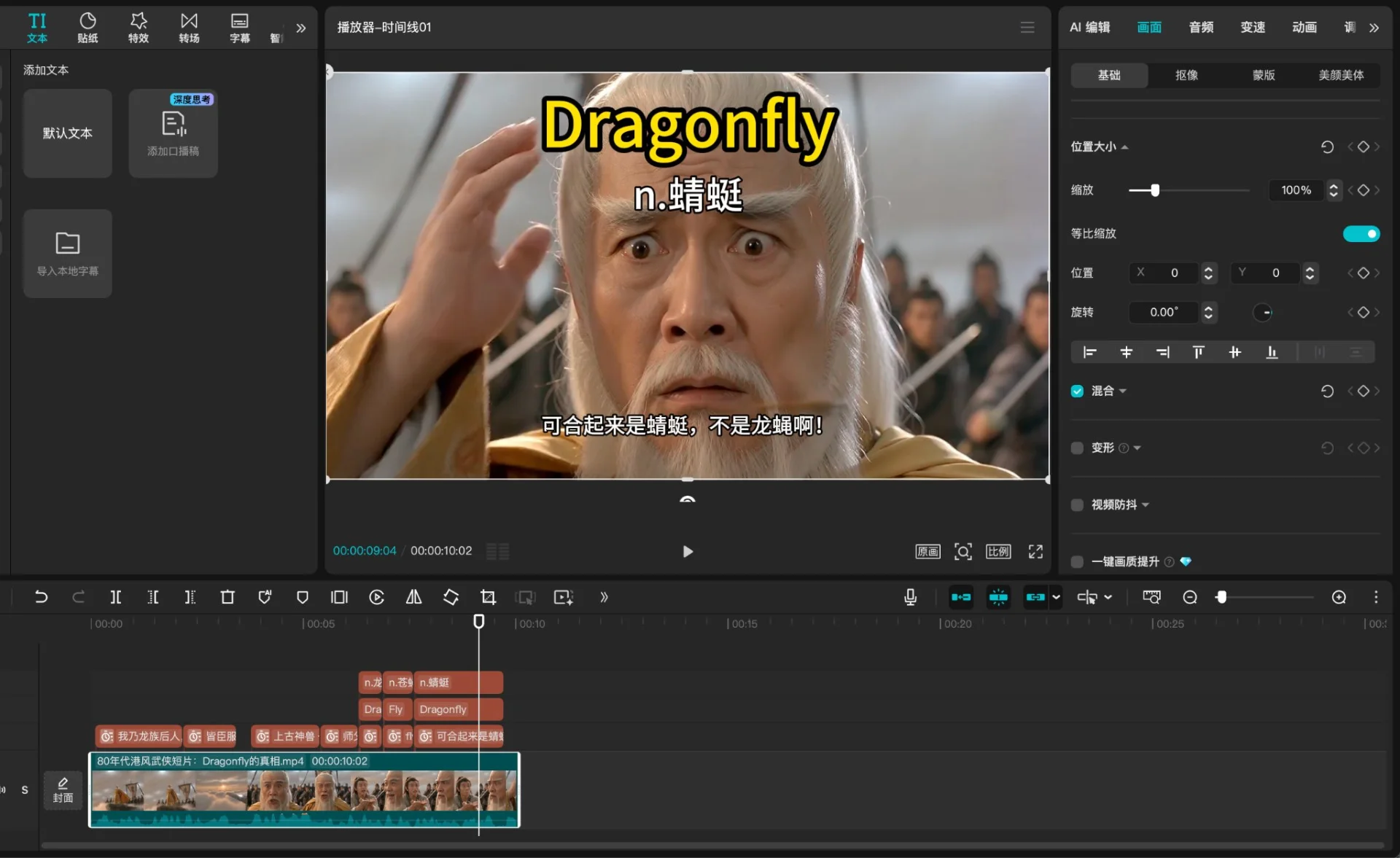The width and height of the screenshot is (1400, 858).
Task: Click the timeline zoom slider handle
Action: coord(1221,598)
